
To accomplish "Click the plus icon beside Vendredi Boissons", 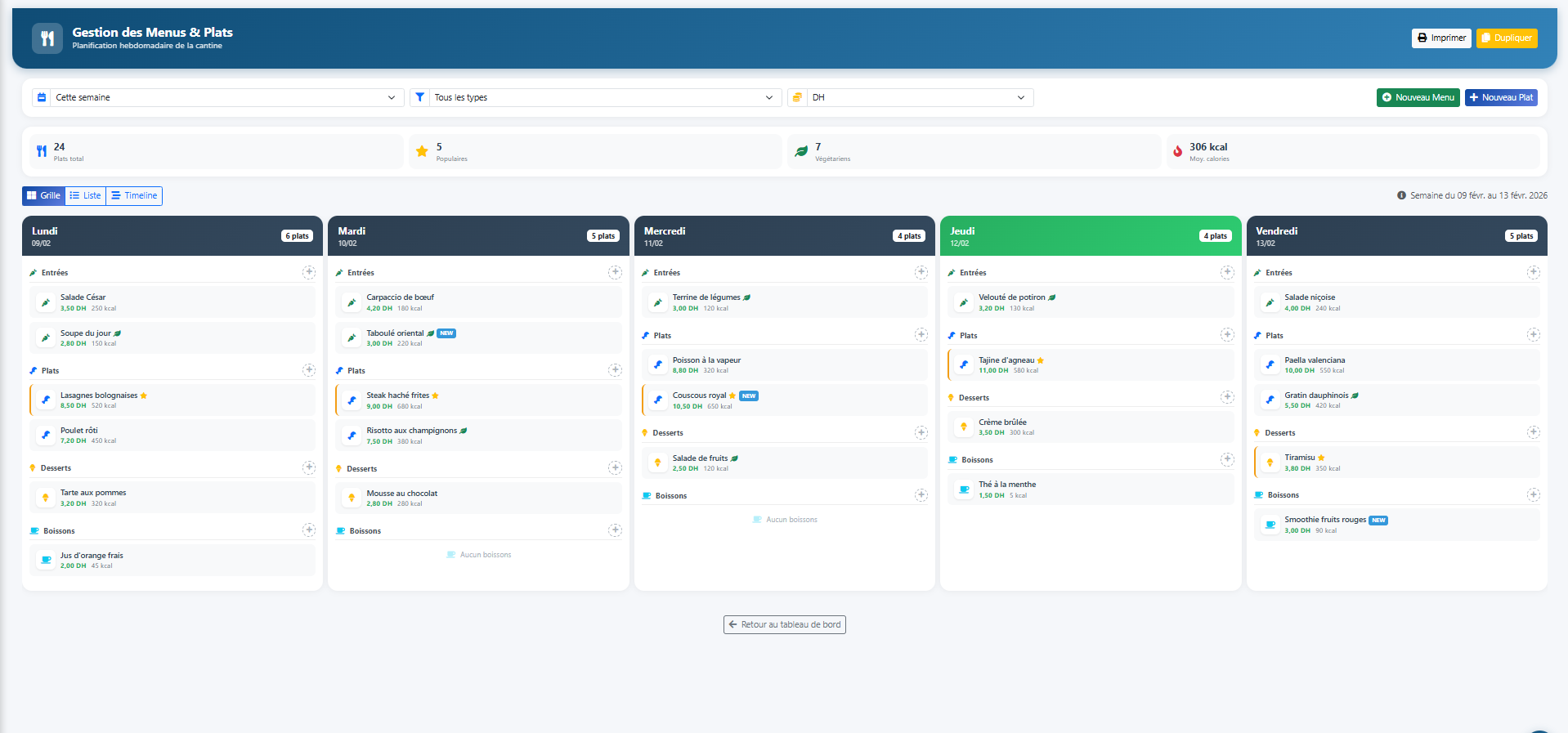I will (x=1533, y=494).
